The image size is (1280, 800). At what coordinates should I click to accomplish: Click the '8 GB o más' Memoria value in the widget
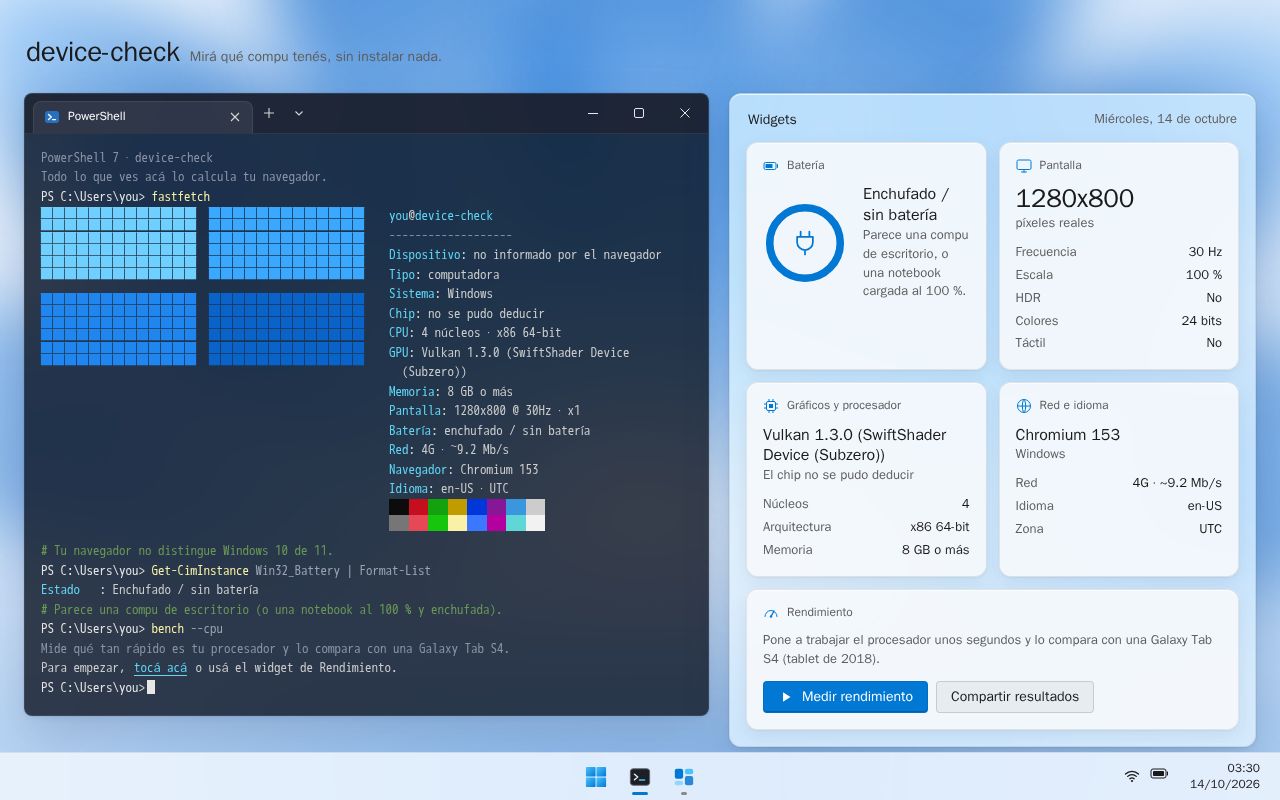pos(935,550)
